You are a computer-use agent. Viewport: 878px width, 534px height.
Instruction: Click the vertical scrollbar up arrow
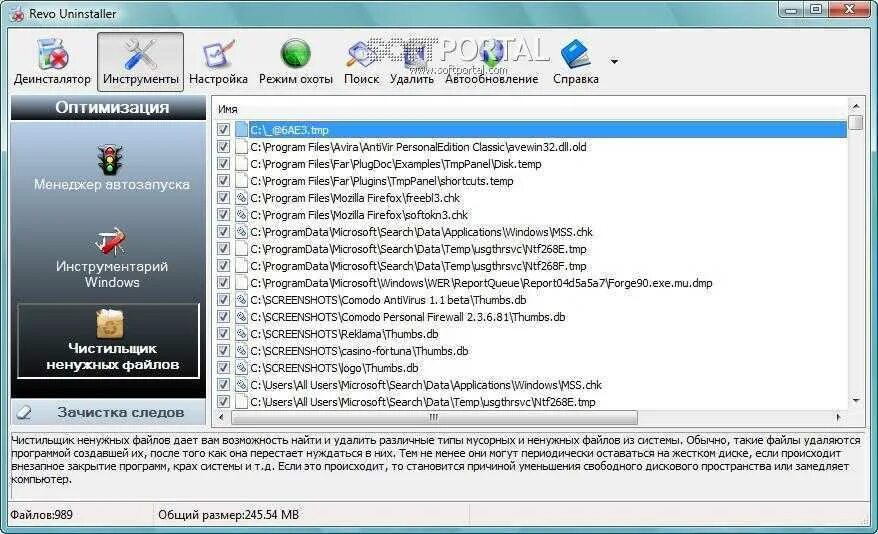click(856, 106)
